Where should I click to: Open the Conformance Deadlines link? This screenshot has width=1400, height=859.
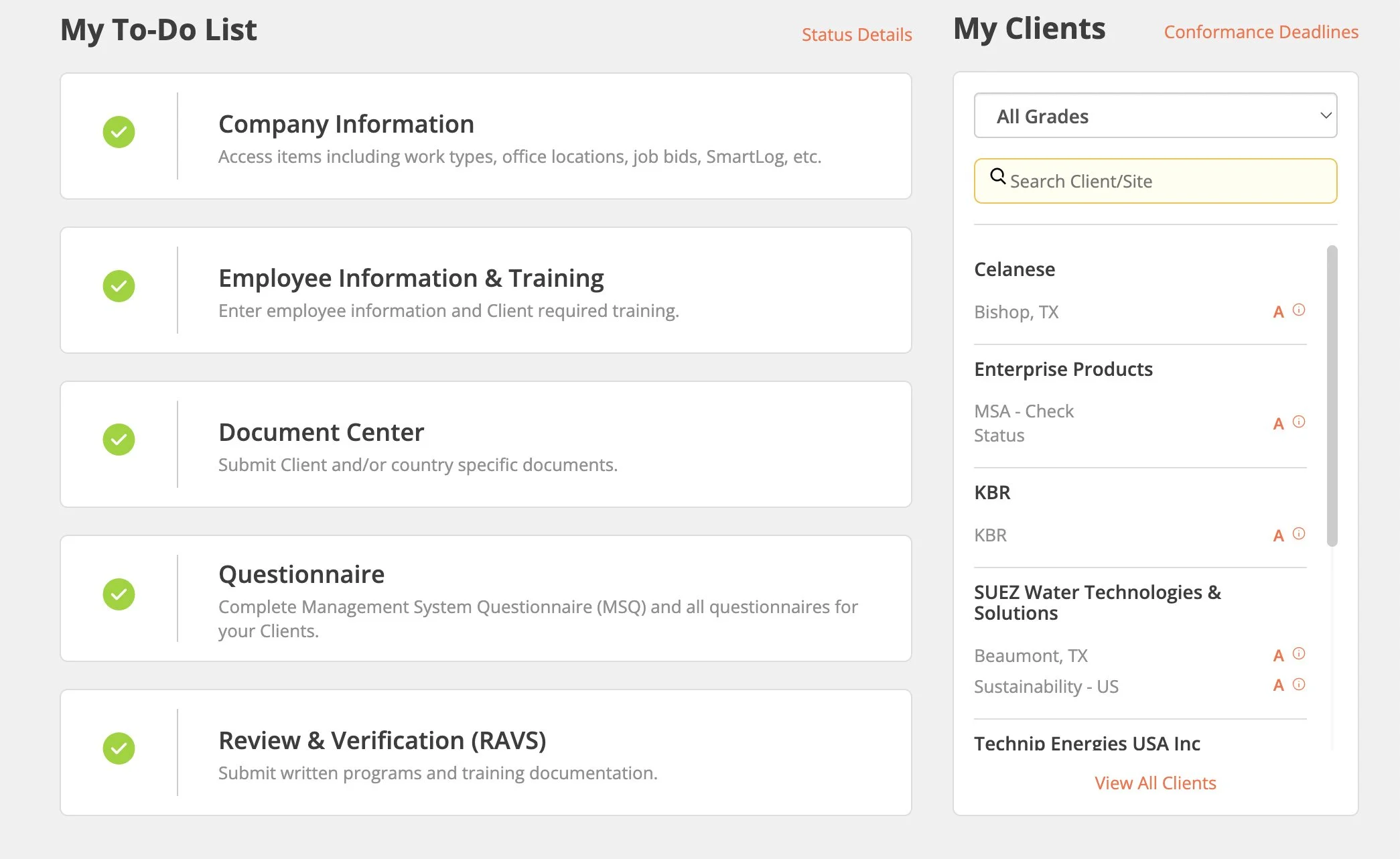click(1261, 32)
